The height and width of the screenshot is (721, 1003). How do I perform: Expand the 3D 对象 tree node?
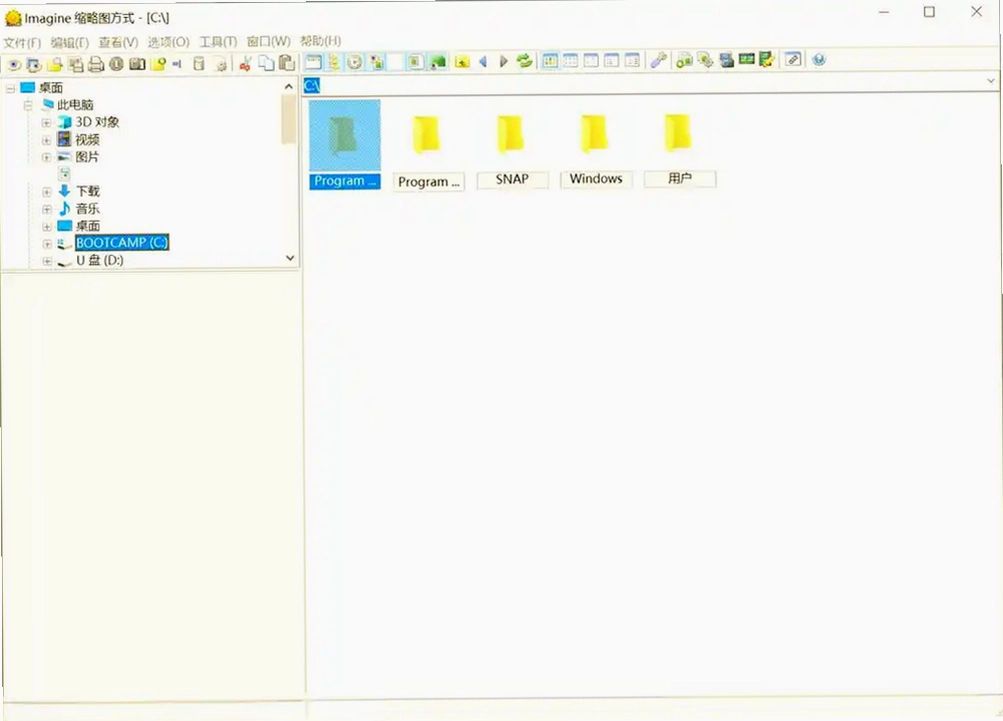click(46, 123)
